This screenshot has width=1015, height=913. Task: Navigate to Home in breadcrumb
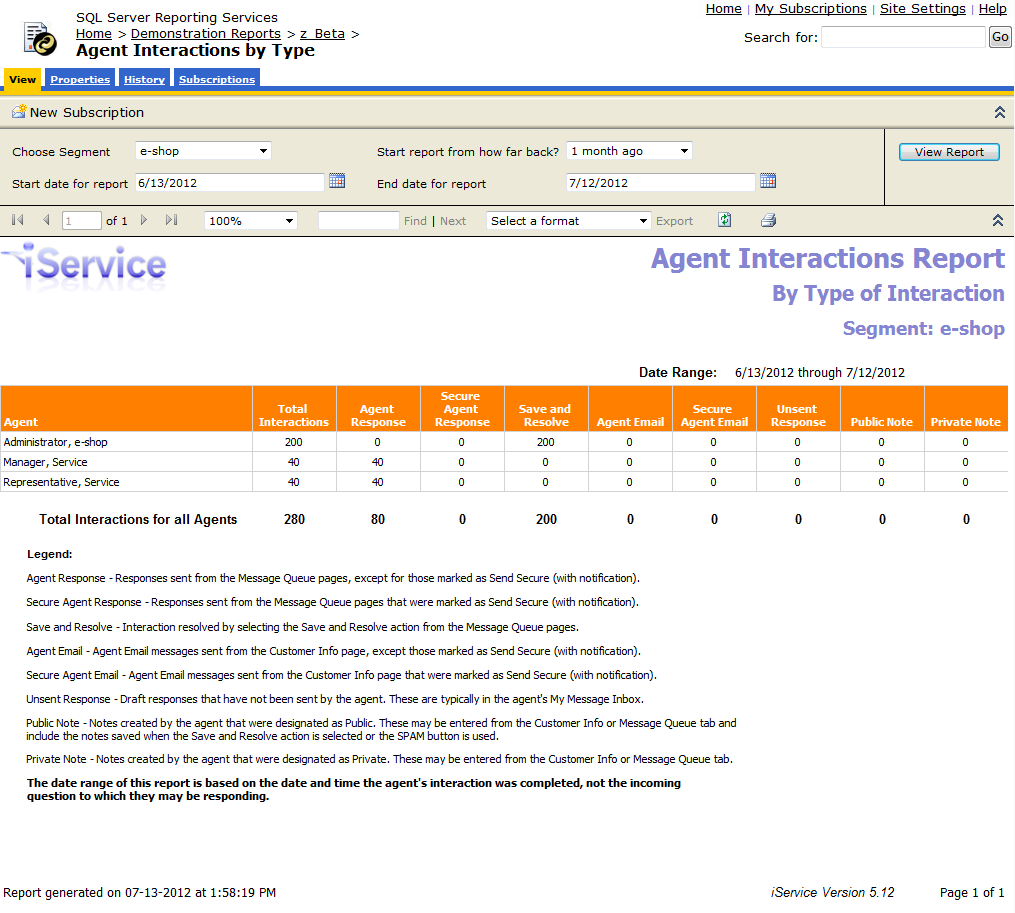(x=94, y=34)
